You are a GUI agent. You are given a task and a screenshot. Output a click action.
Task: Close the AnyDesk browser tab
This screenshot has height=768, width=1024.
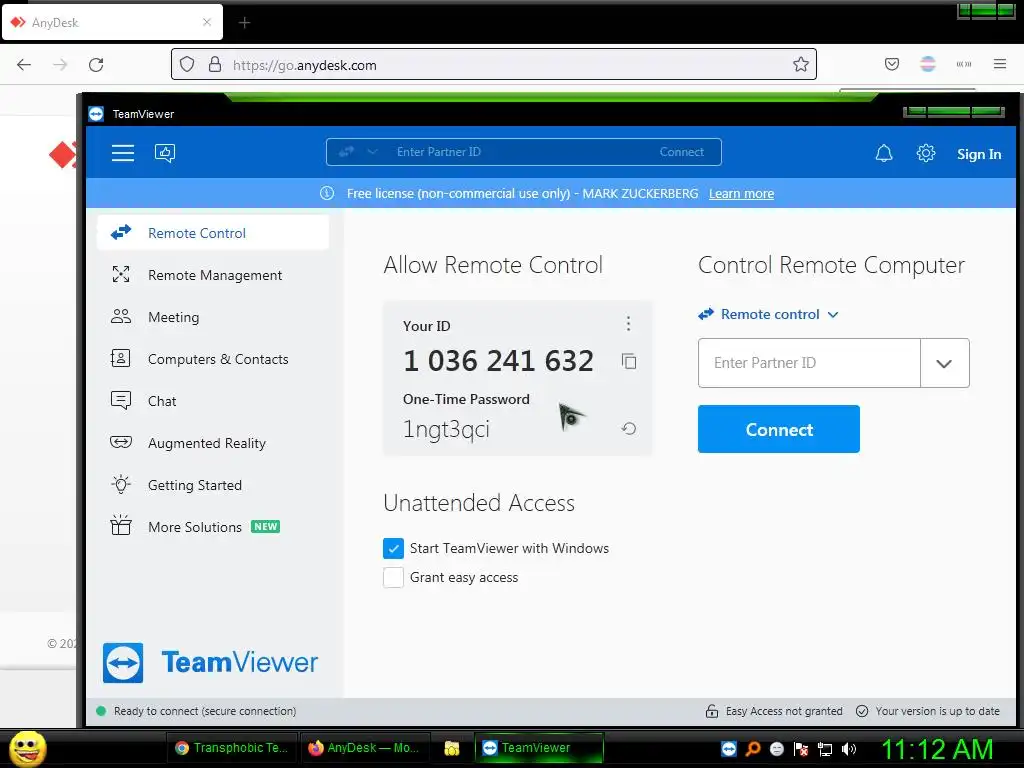coord(207,22)
